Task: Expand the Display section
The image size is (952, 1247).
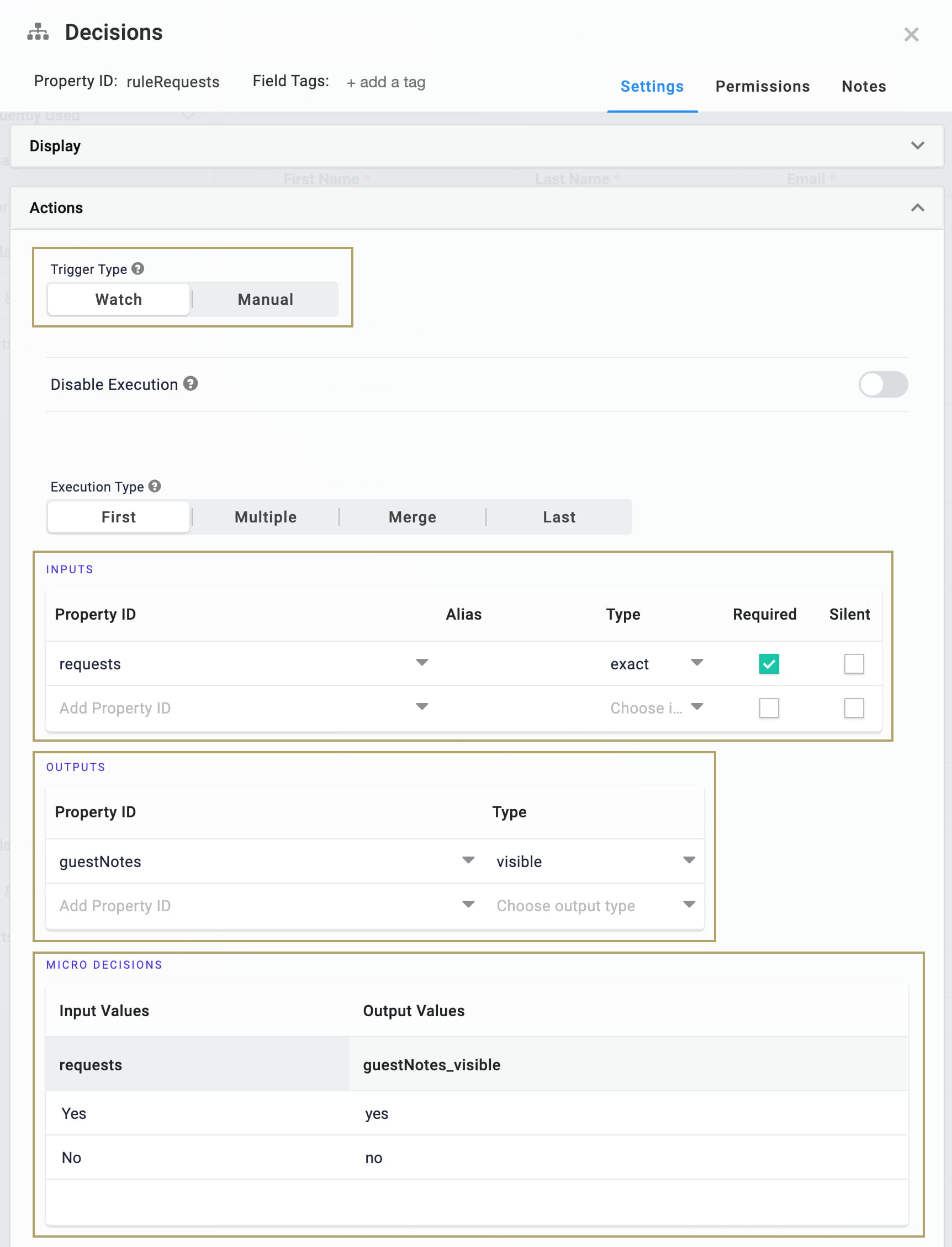Action: (477, 146)
